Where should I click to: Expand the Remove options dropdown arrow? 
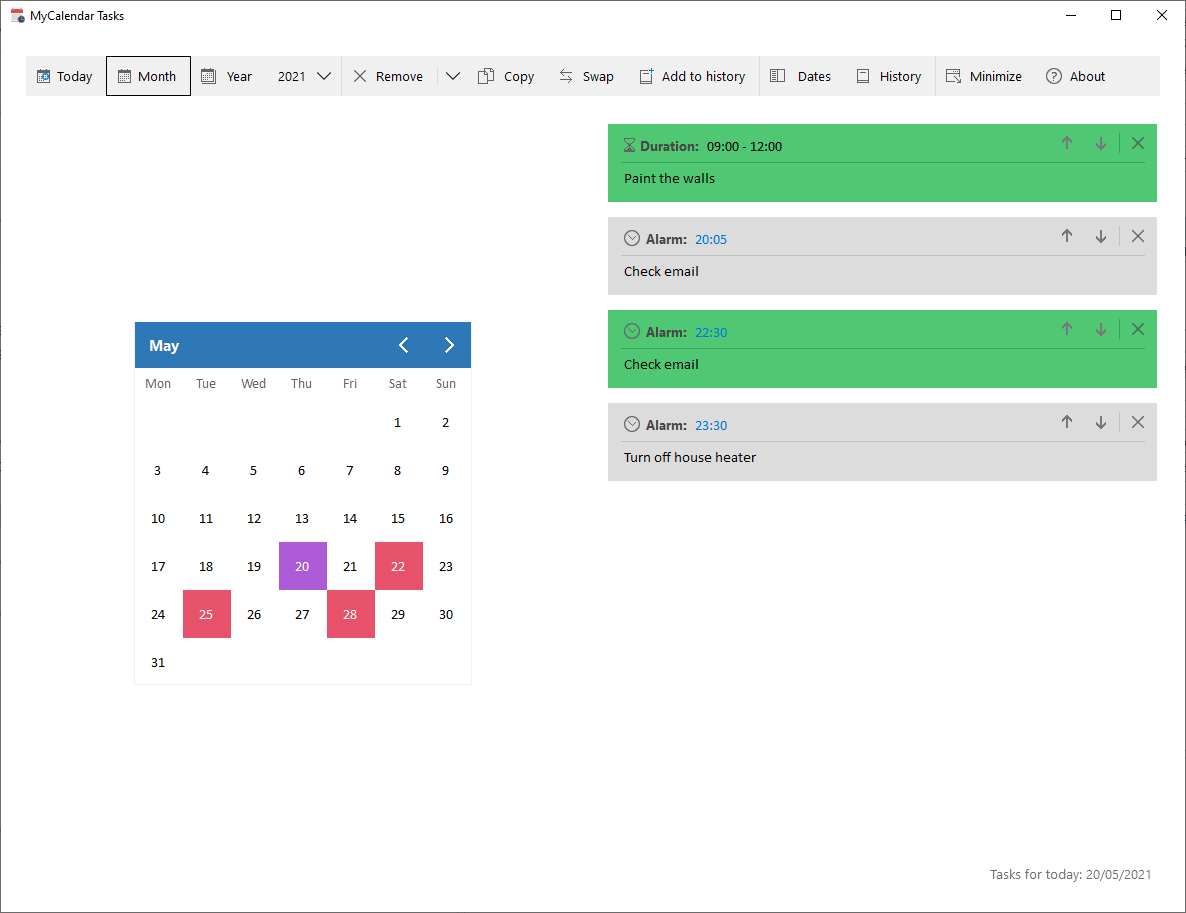[453, 77]
